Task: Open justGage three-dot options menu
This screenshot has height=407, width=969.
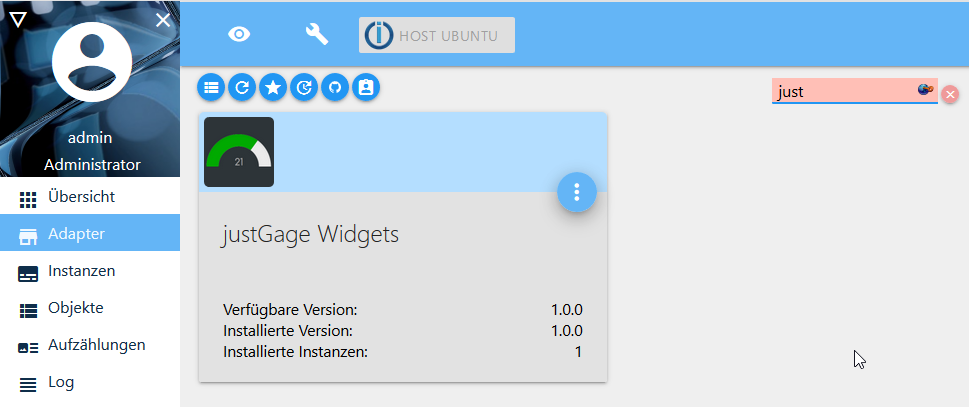Action: (577, 192)
